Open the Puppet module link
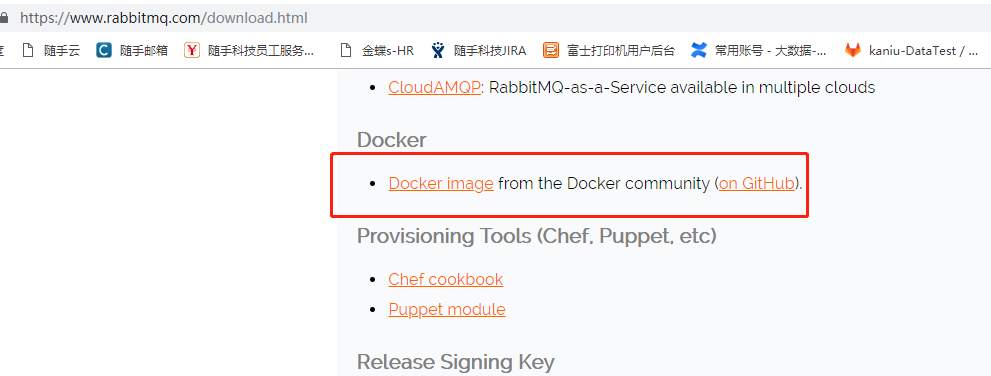This screenshot has height=376, width=991. (x=447, y=310)
